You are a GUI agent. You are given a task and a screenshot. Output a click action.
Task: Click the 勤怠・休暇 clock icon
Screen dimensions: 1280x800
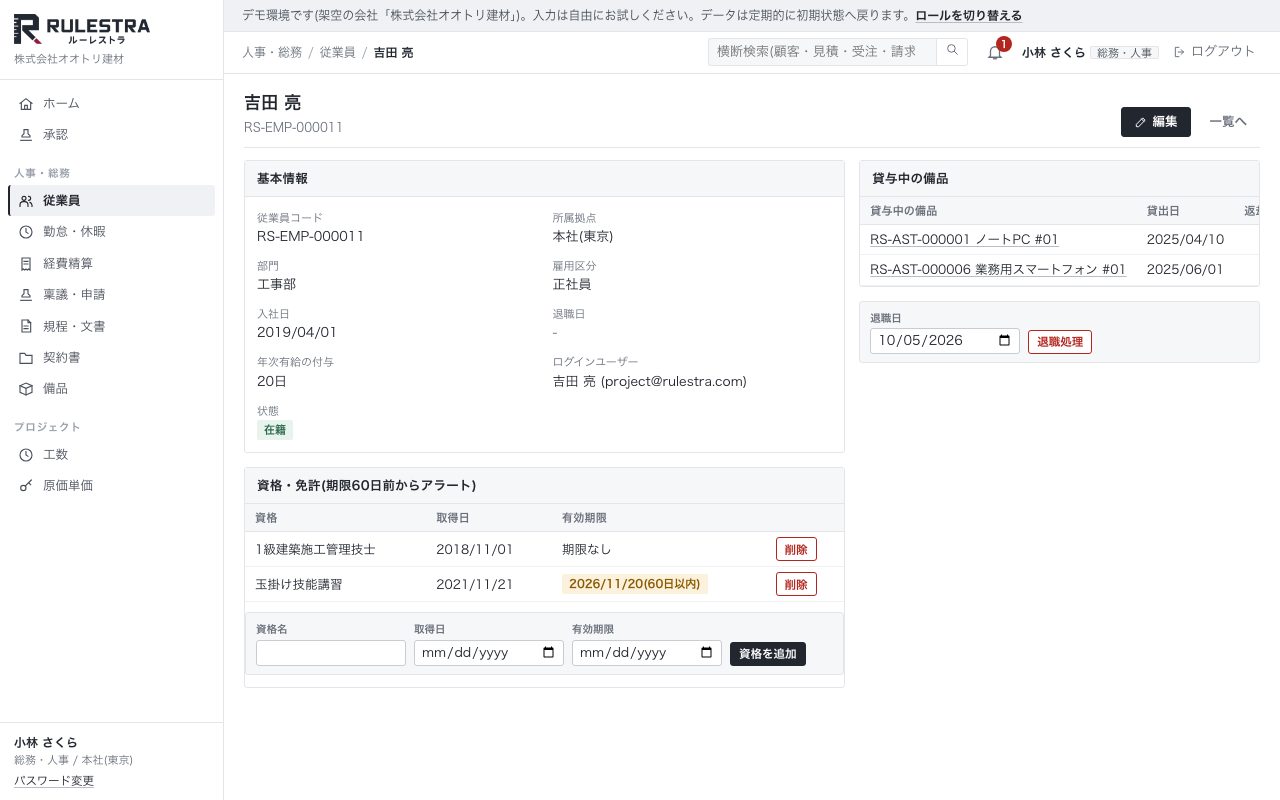click(26, 232)
